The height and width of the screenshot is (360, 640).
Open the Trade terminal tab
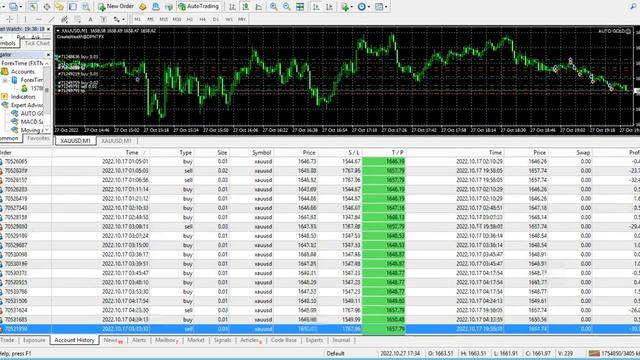pos(7,340)
